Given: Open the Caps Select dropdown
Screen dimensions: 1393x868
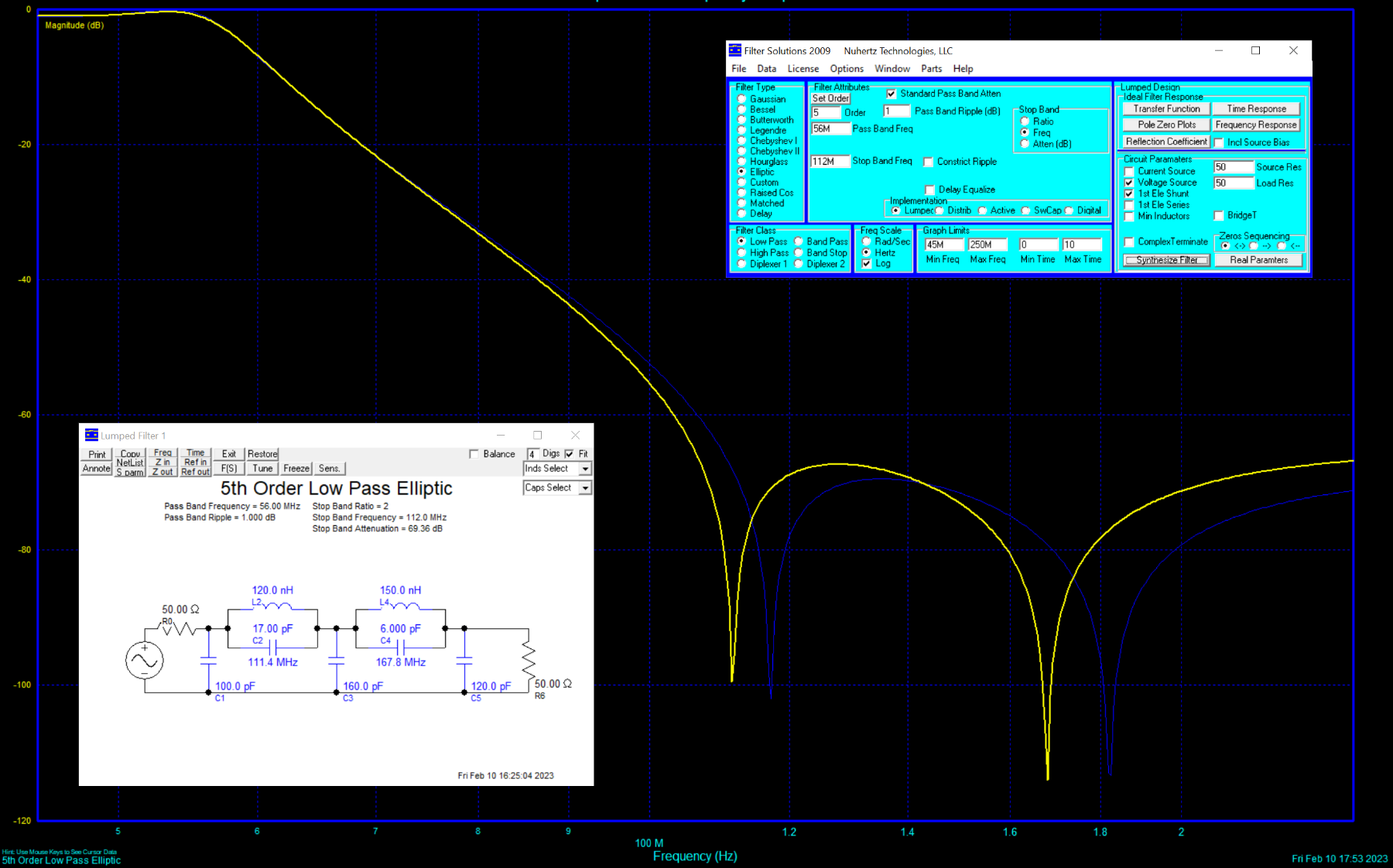Looking at the screenshot, I should coord(585,488).
